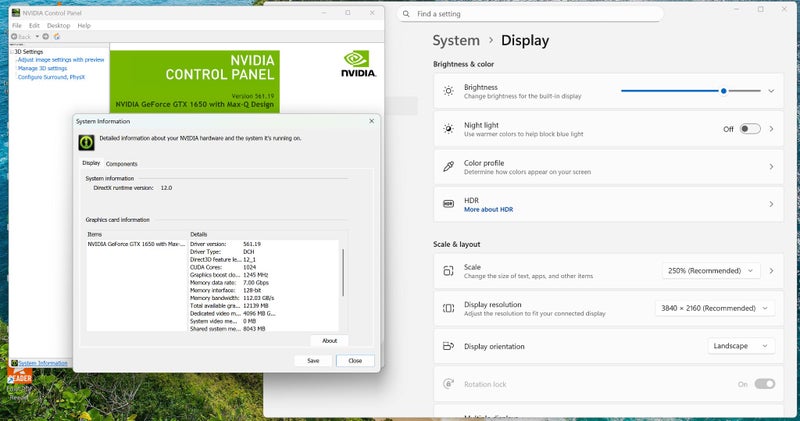This screenshot has height=421, width=800.
Task: Open Color profile page chevron
Action: click(x=771, y=167)
